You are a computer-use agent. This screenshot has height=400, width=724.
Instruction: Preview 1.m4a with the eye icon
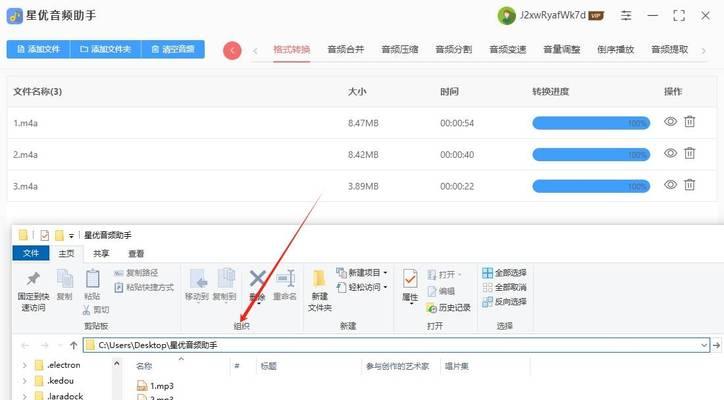(670, 121)
